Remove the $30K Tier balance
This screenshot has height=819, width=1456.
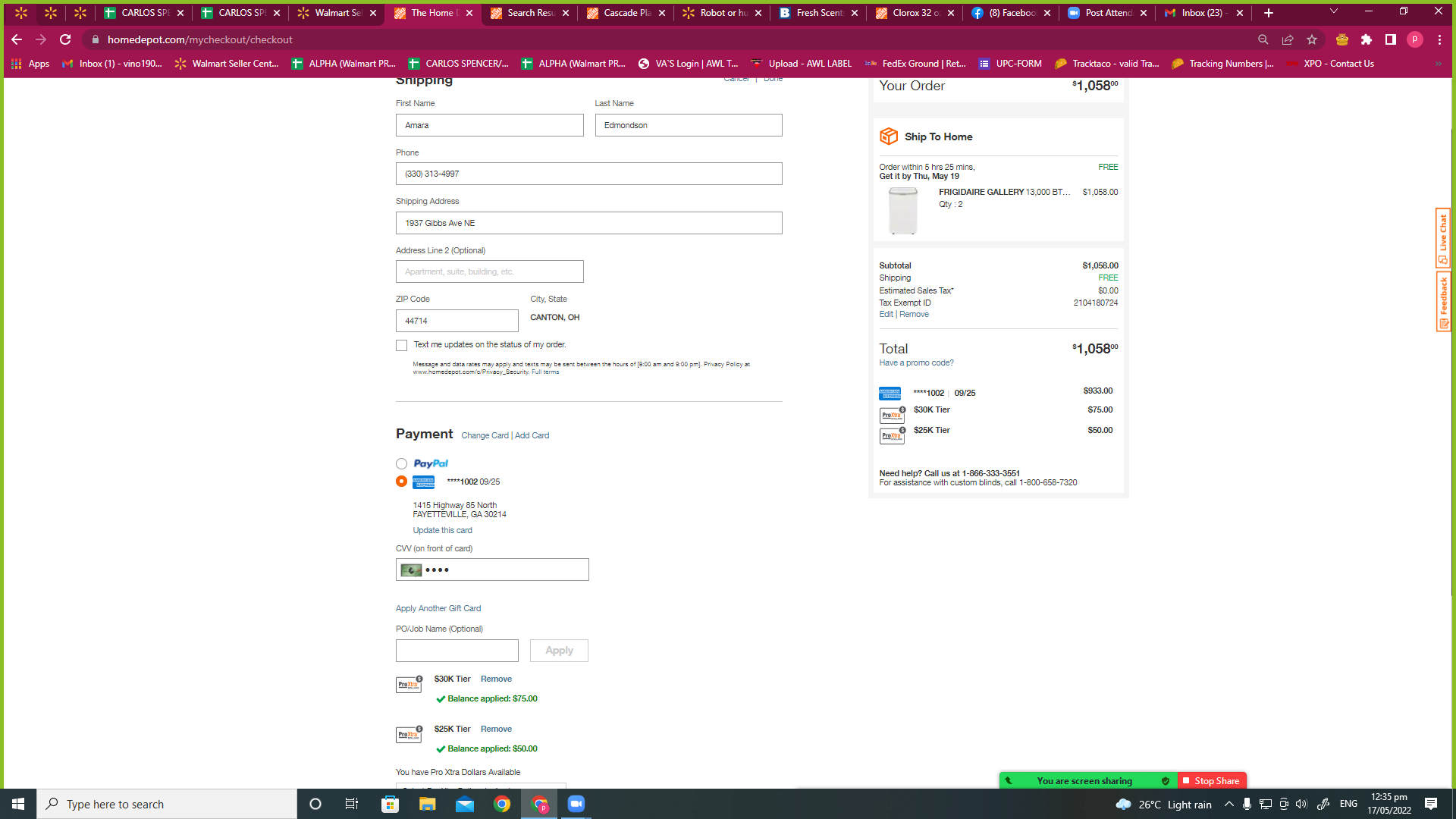(496, 679)
